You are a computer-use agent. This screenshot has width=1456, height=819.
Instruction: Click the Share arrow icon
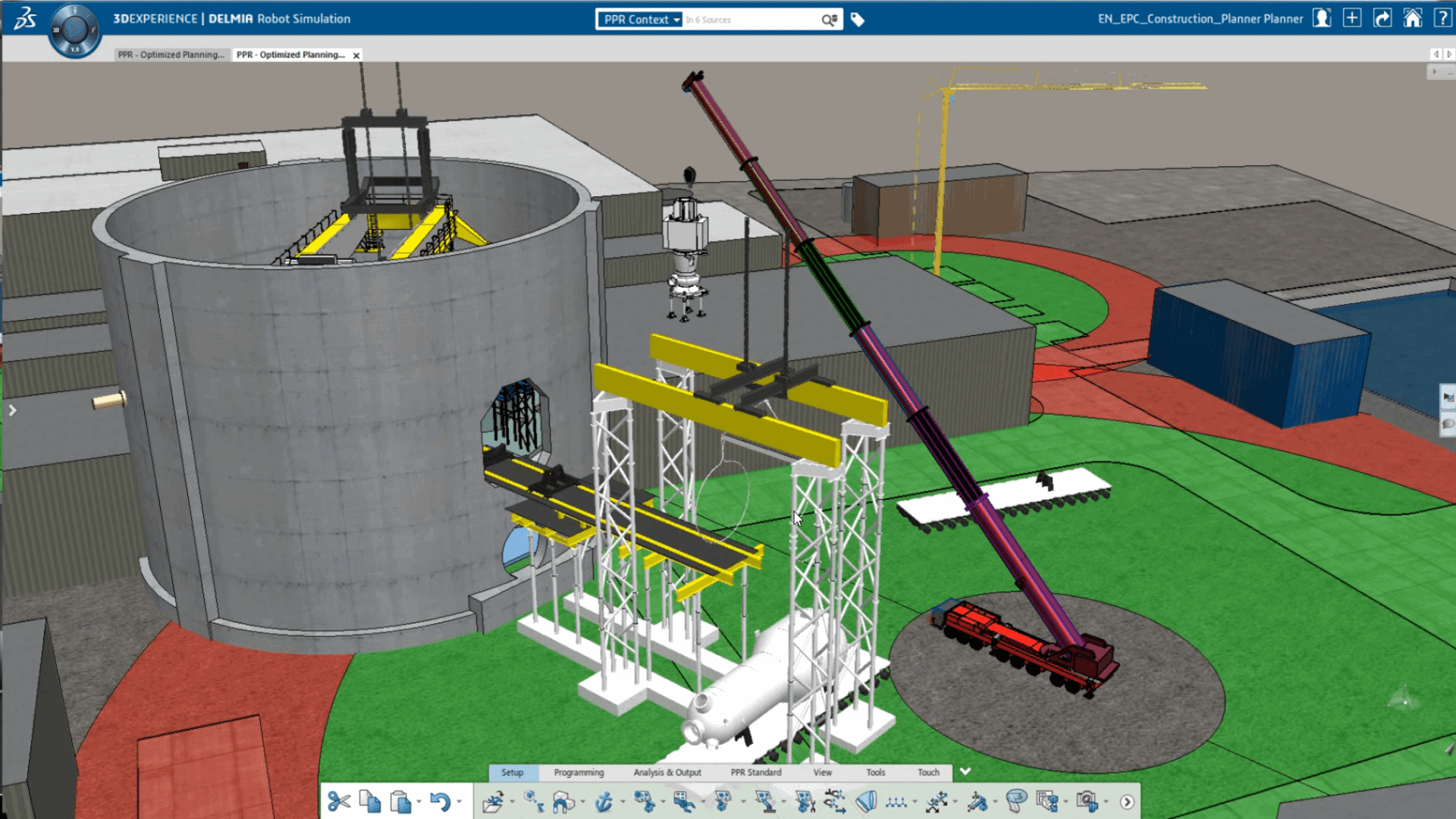[1382, 19]
